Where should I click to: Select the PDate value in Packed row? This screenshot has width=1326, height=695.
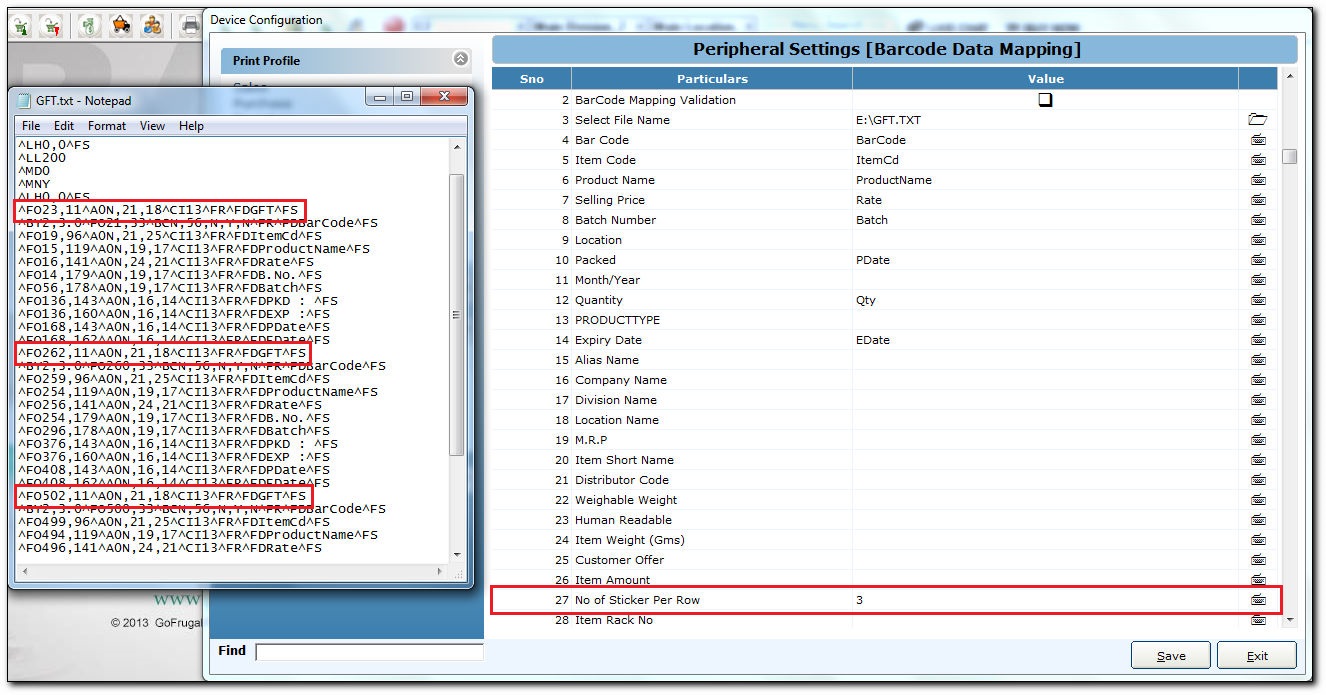click(x=873, y=260)
